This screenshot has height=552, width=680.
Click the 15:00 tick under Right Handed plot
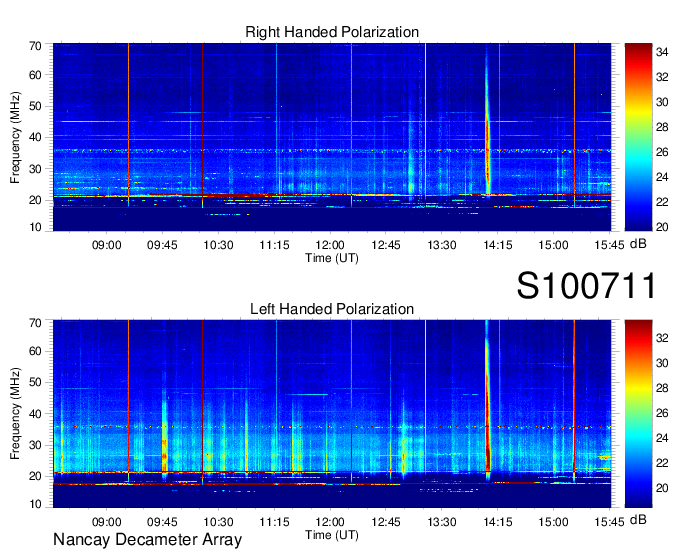pyautogui.click(x=553, y=245)
